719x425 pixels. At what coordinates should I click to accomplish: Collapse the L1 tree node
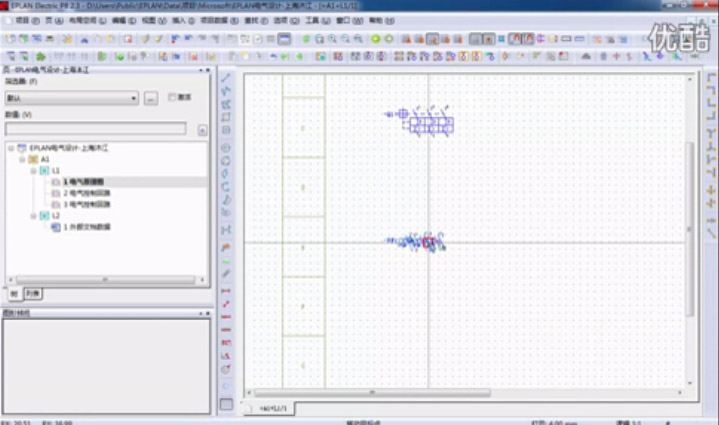point(33,171)
